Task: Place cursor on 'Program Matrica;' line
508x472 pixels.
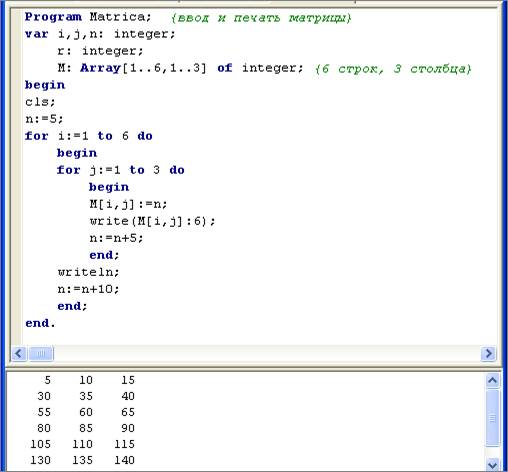Action: tap(88, 17)
